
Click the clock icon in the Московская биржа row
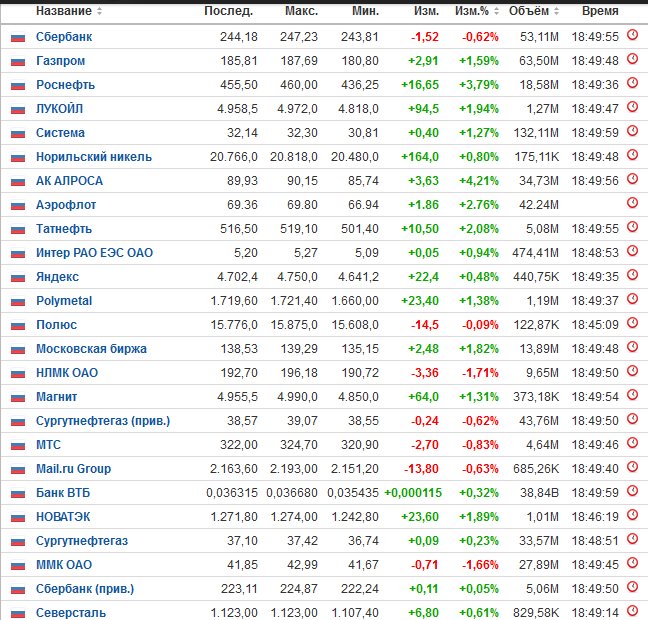tap(632, 346)
